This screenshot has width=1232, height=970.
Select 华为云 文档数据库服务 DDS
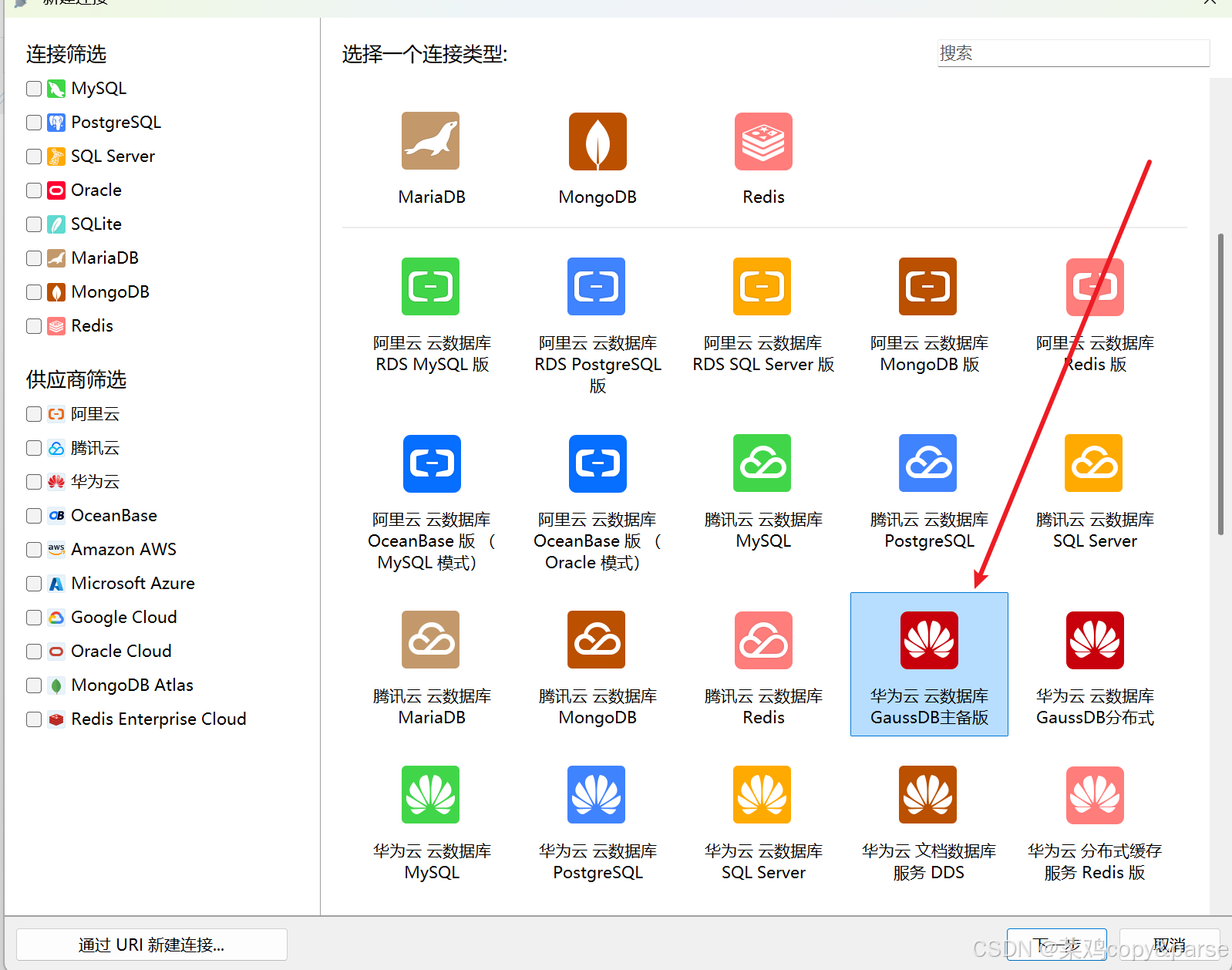928,795
